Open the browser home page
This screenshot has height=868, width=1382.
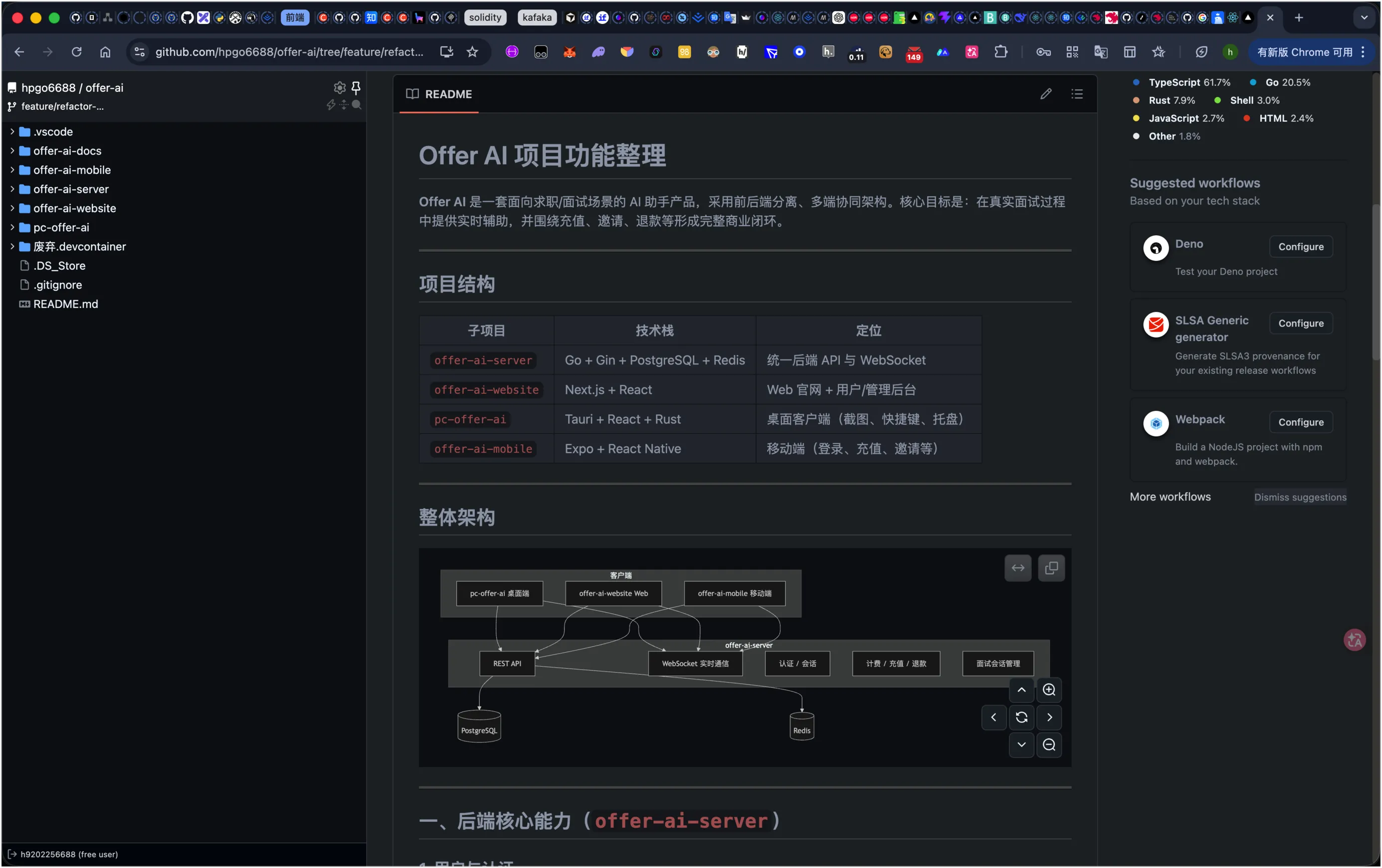pyautogui.click(x=105, y=52)
